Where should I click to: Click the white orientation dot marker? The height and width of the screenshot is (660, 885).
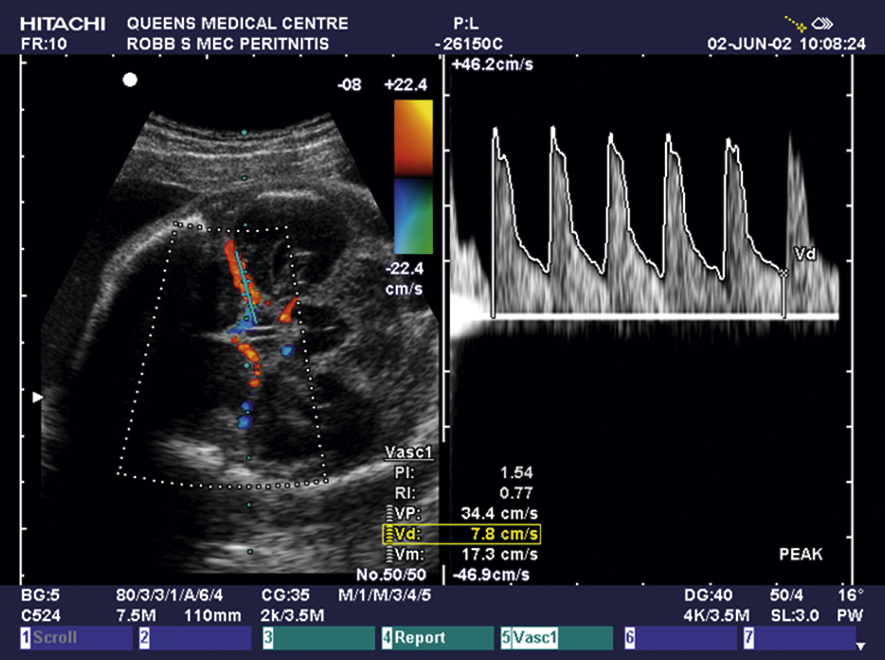[130, 80]
